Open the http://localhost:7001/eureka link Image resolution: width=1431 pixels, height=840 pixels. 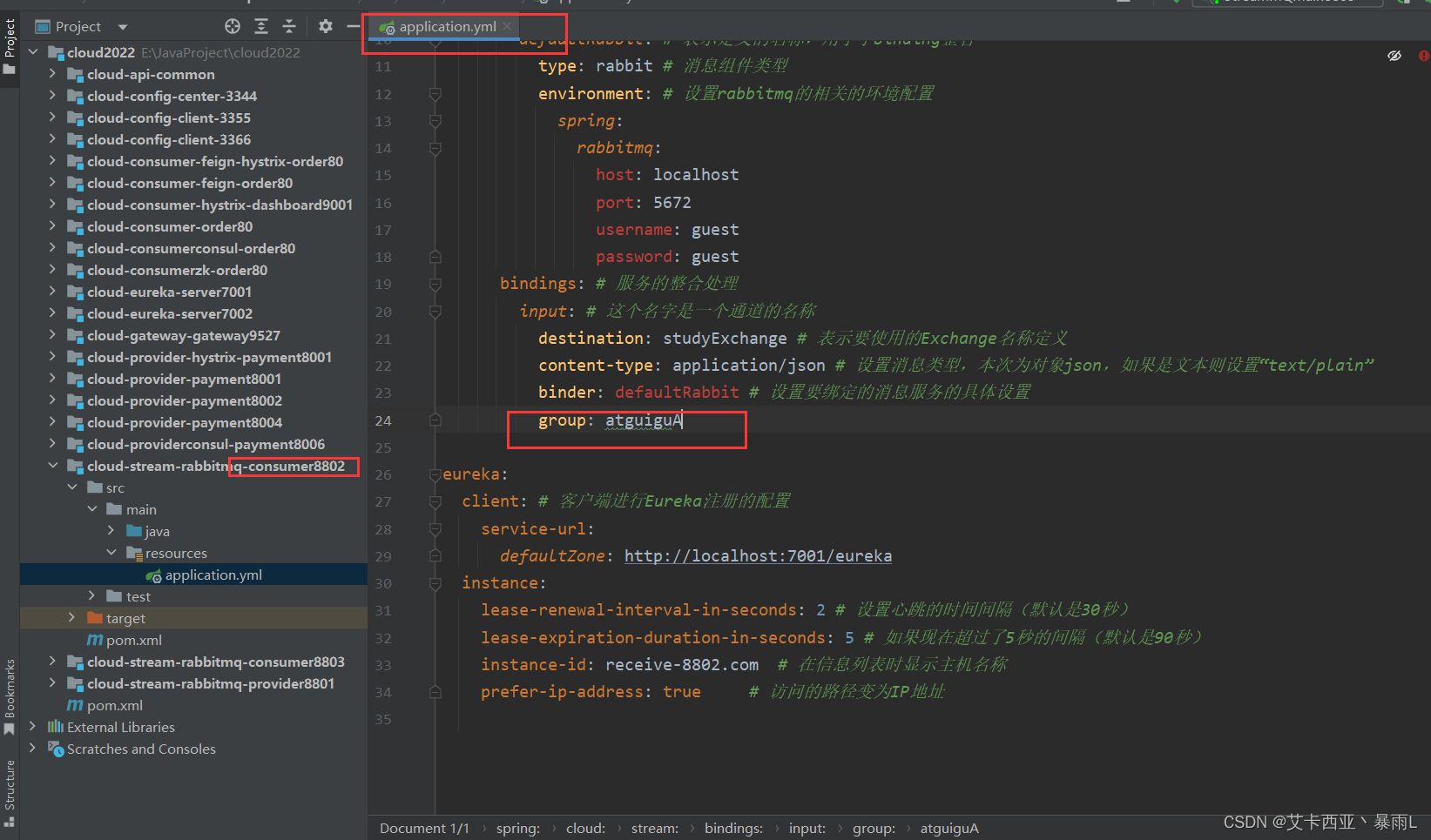758,555
